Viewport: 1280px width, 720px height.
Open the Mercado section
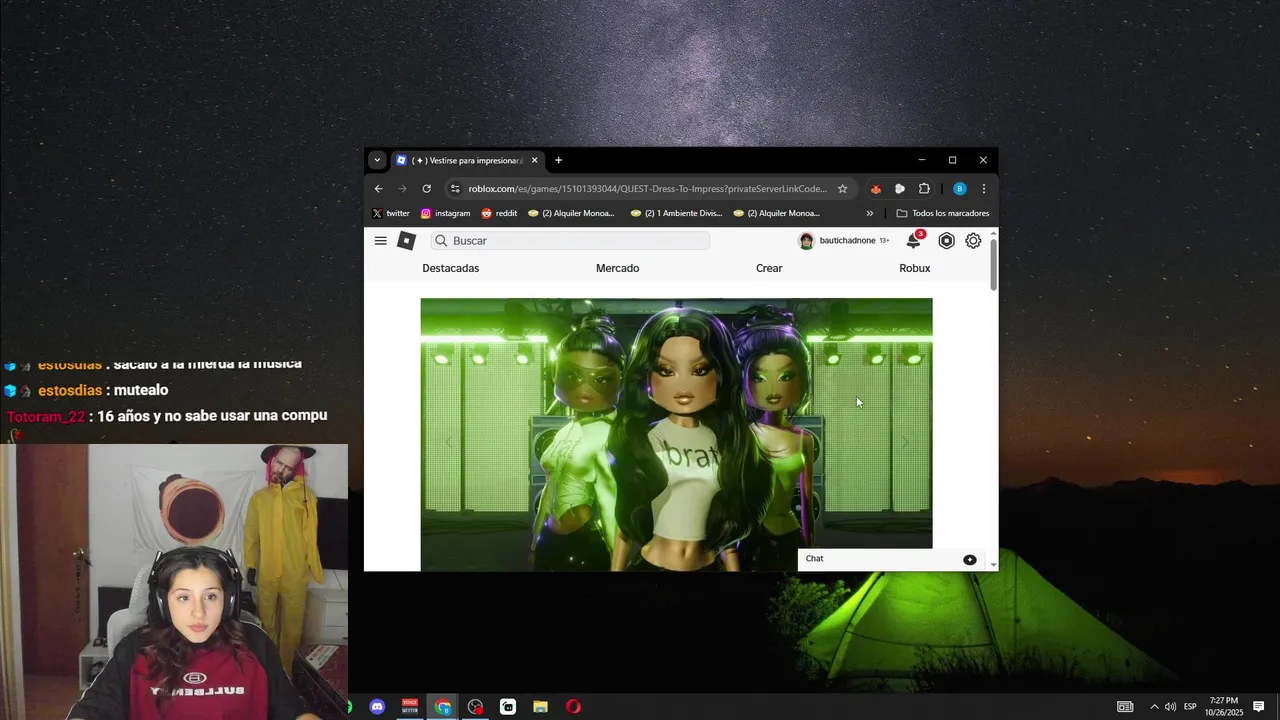pyautogui.click(x=617, y=268)
